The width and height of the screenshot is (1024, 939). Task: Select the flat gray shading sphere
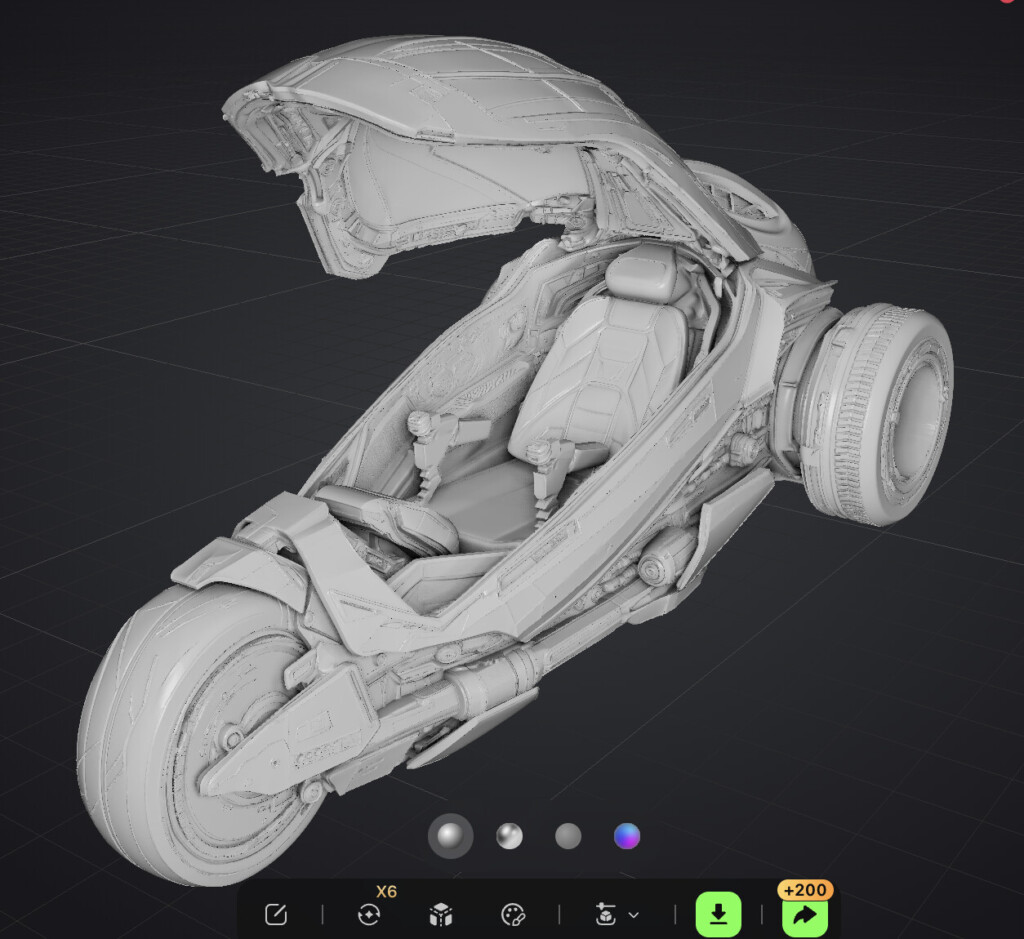click(x=568, y=836)
